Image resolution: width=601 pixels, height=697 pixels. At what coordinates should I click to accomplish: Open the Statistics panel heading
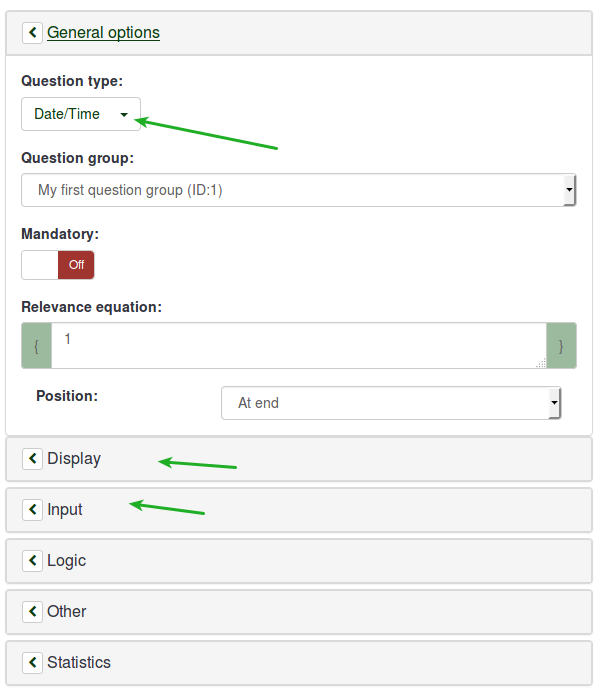(79, 663)
